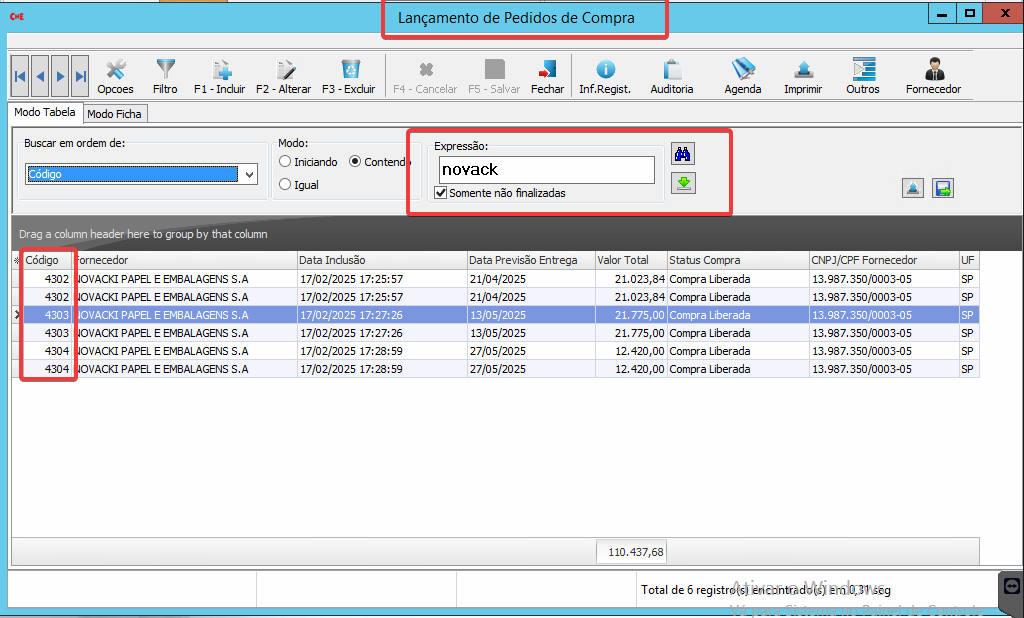Open the Agenda notebook icon
Image resolution: width=1024 pixels, height=618 pixels.
[743, 71]
